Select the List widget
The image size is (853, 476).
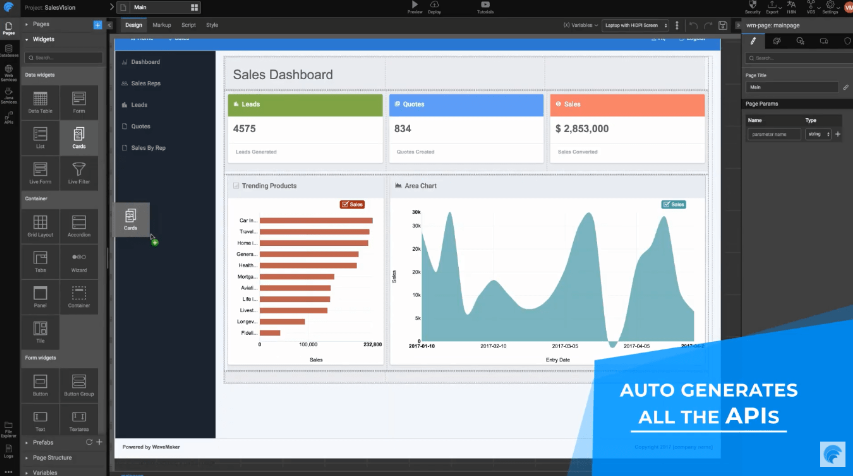point(40,138)
